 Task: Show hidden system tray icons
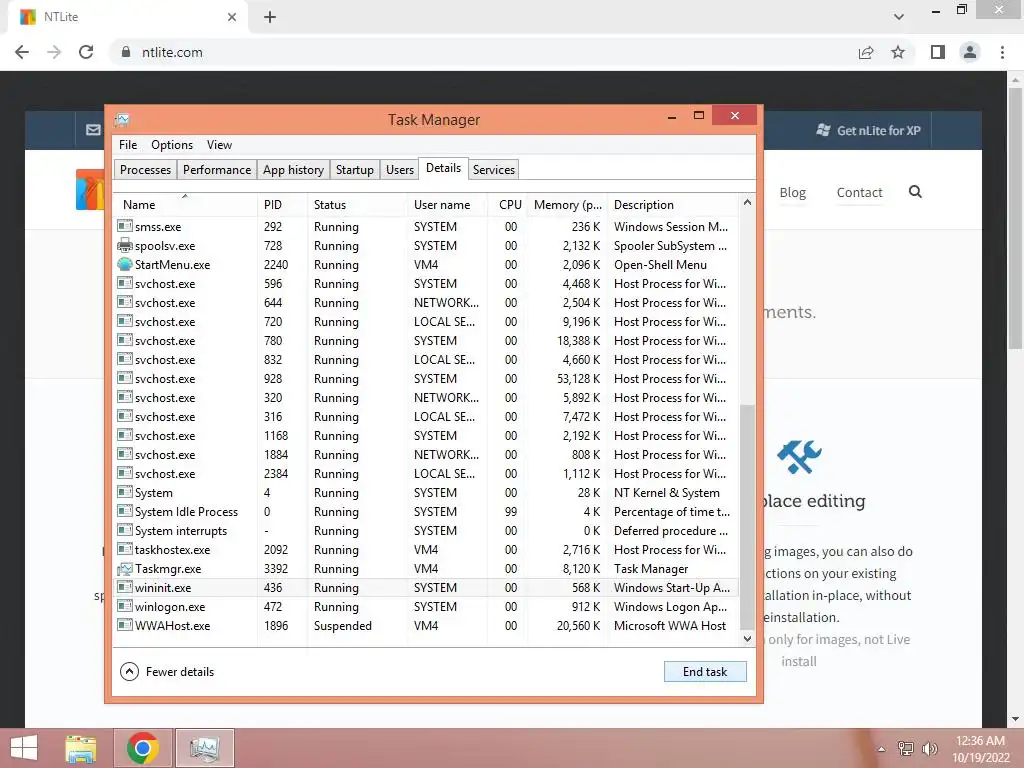[882, 749]
